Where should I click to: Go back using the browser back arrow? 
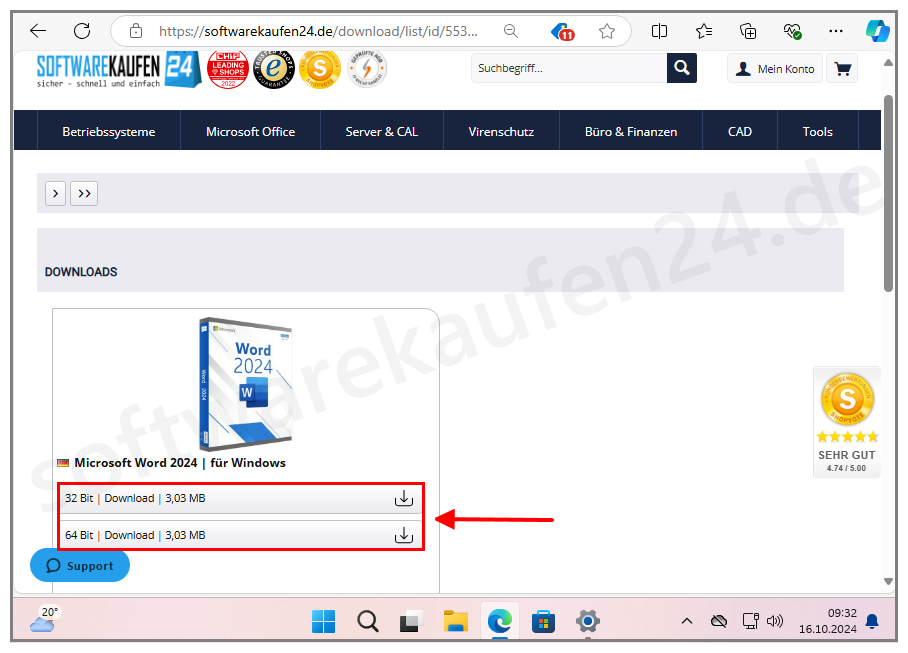[x=38, y=31]
